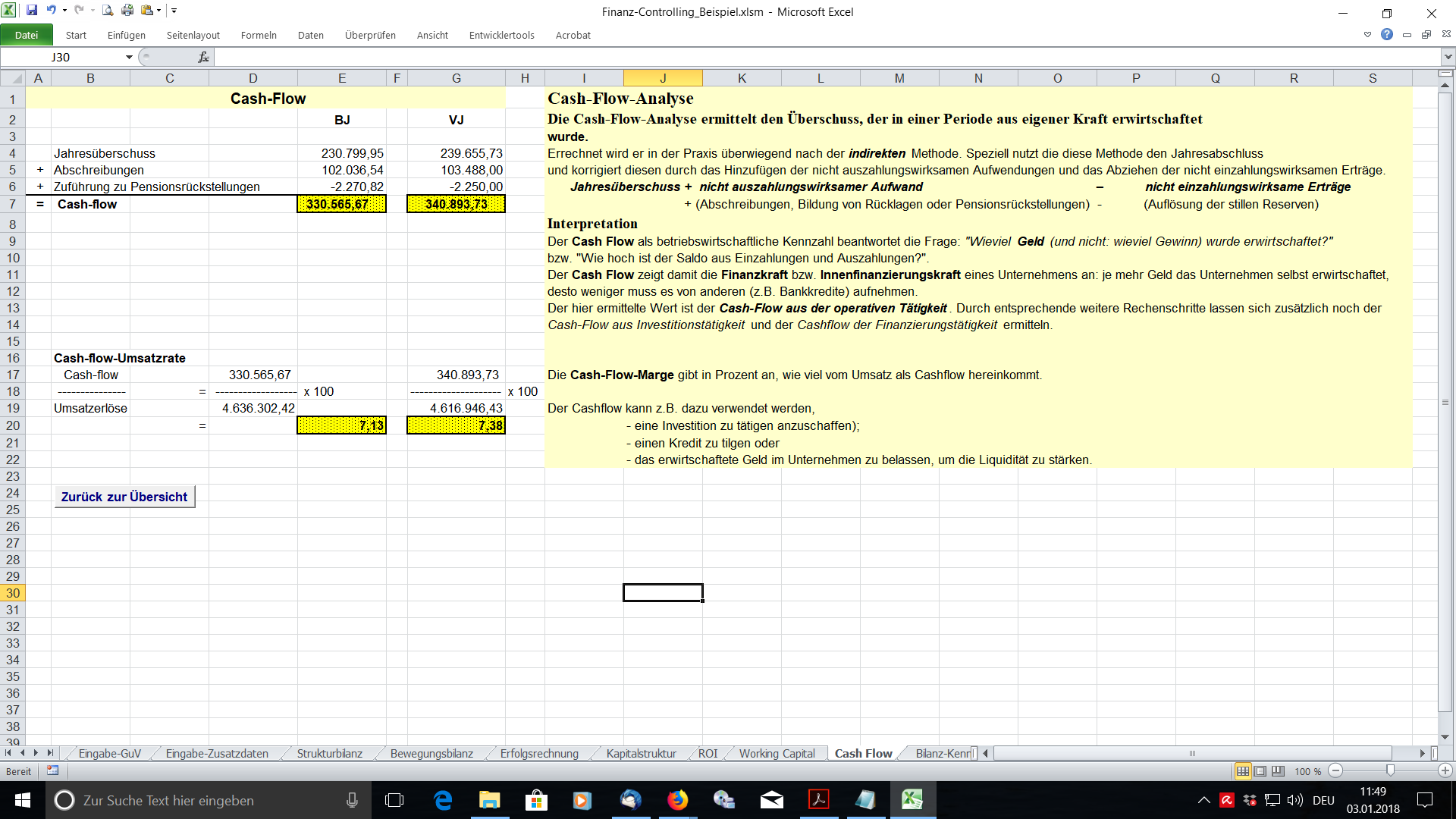Select the VJ Cash-flow cell 340.893,73
The image size is (1456, 819).
pos(457,204)
